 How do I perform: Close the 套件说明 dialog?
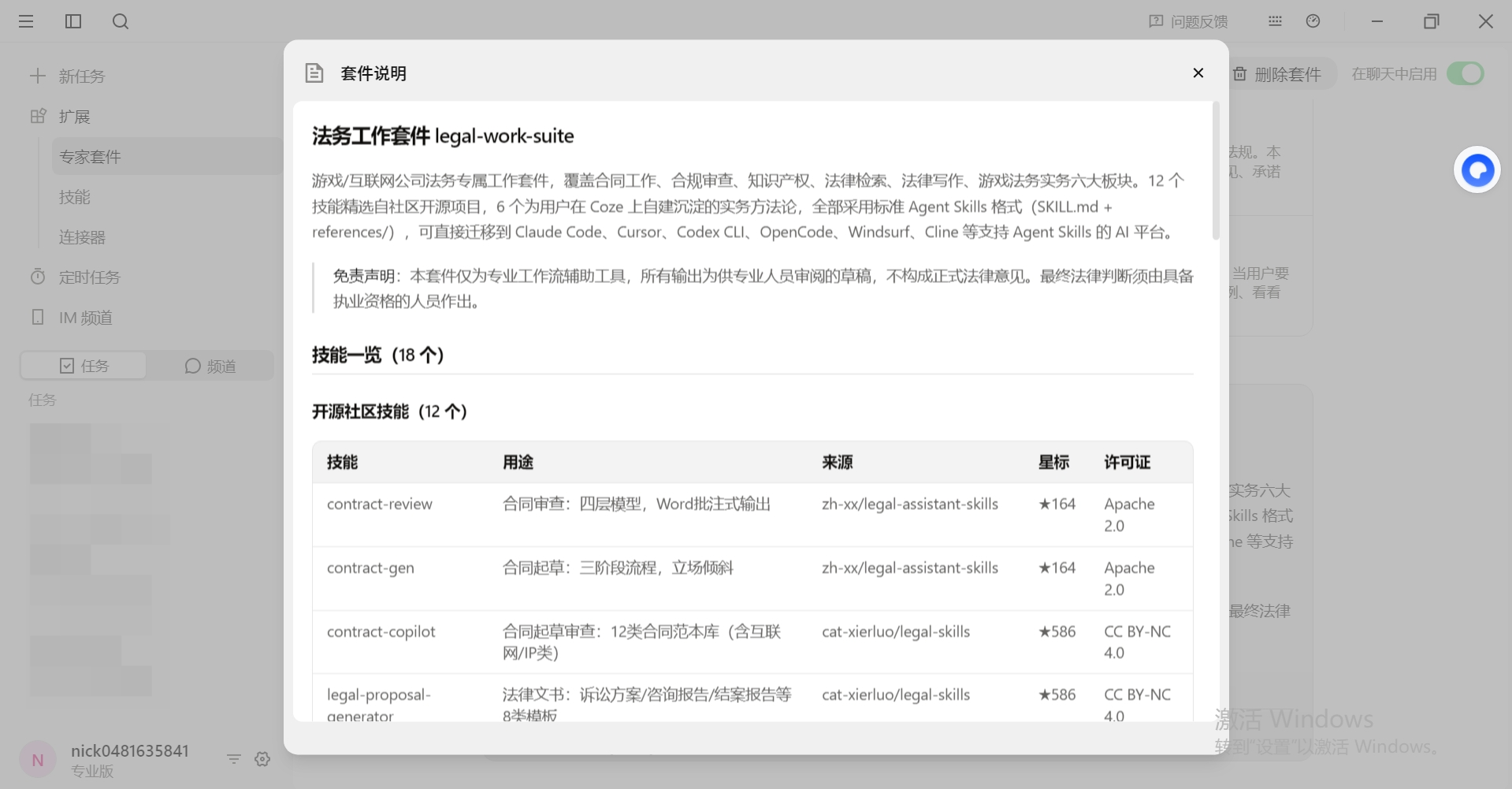point(1198,73)
